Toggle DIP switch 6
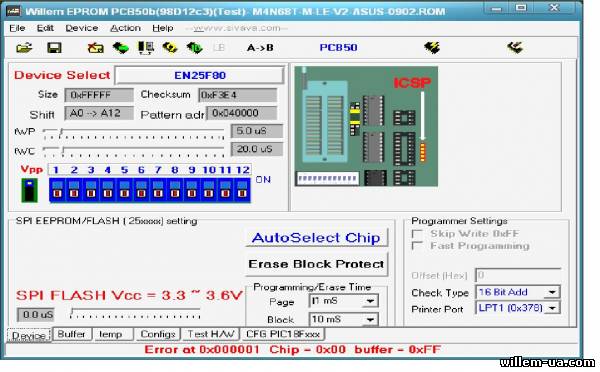The image size is (600, 372). [x=141, y=190]
